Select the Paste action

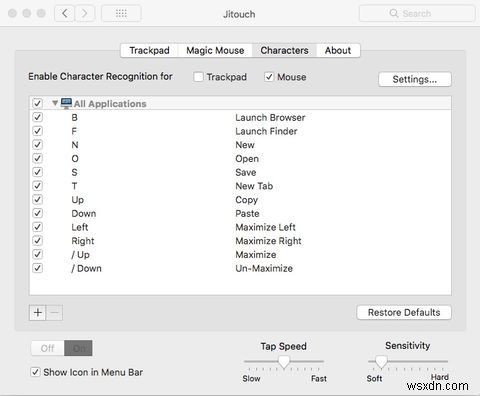(247, 213)
